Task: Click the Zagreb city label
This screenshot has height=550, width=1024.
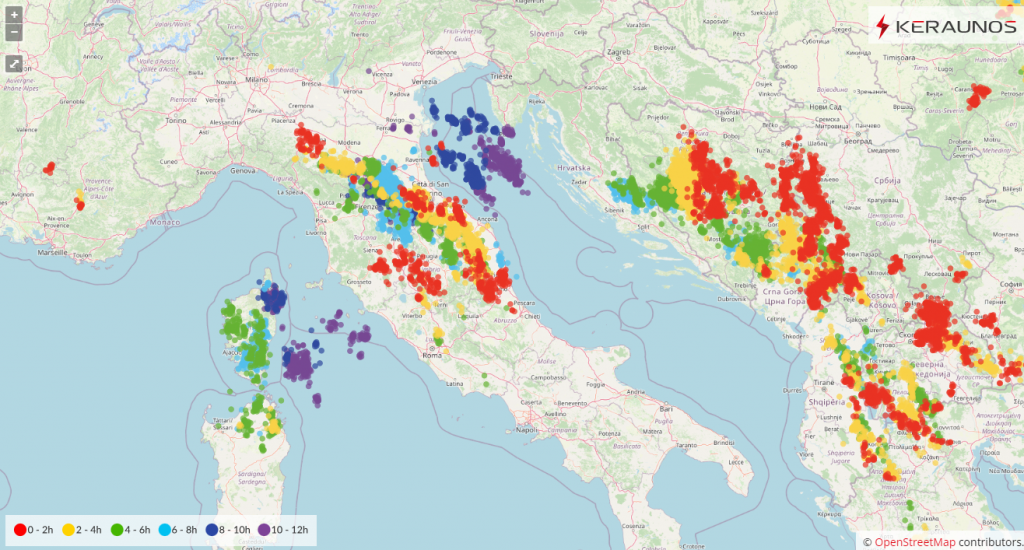Action: pyautogui.click(x=618, y=52)
